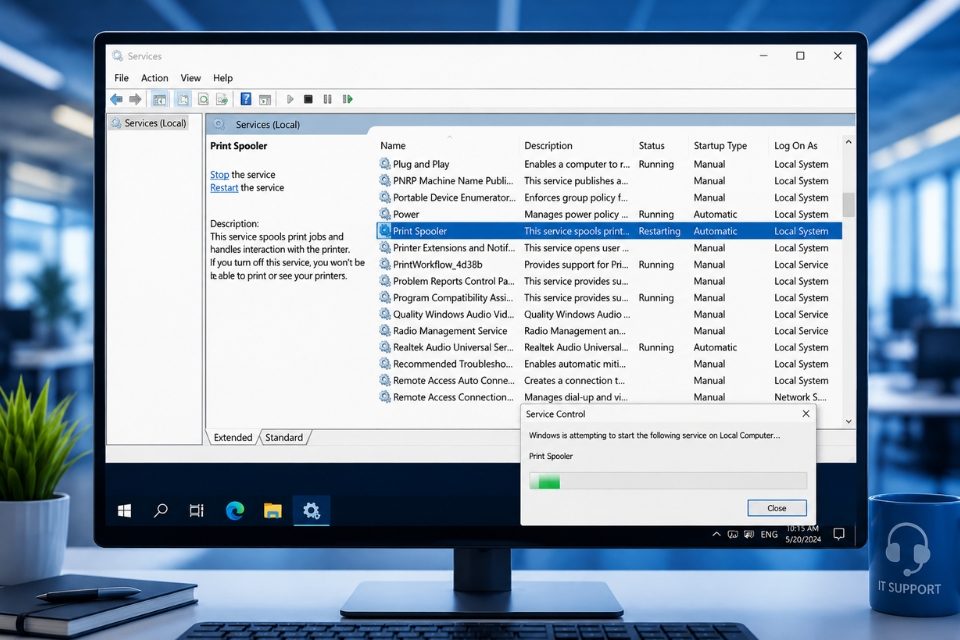Open File Explorer from the taskbar
This screenshot has width=960, height=640.
272,510
